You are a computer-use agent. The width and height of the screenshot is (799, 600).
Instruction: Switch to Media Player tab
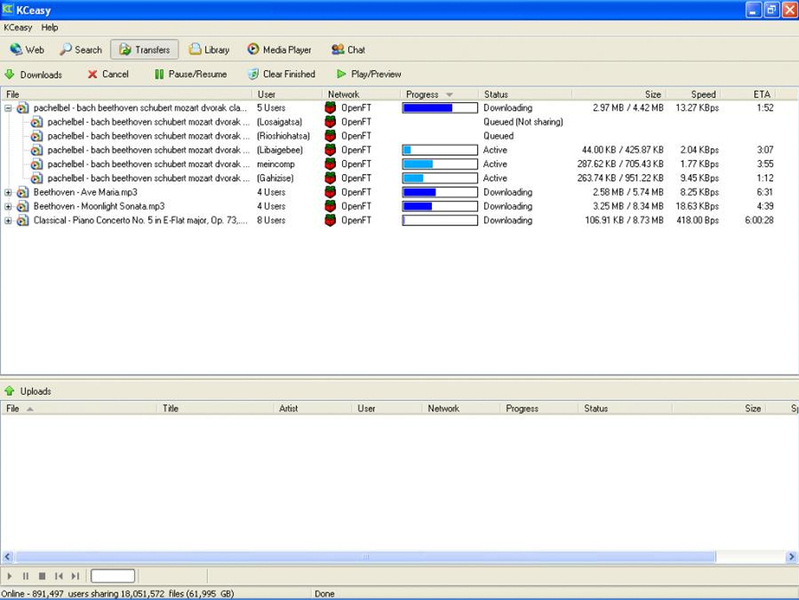279,49
